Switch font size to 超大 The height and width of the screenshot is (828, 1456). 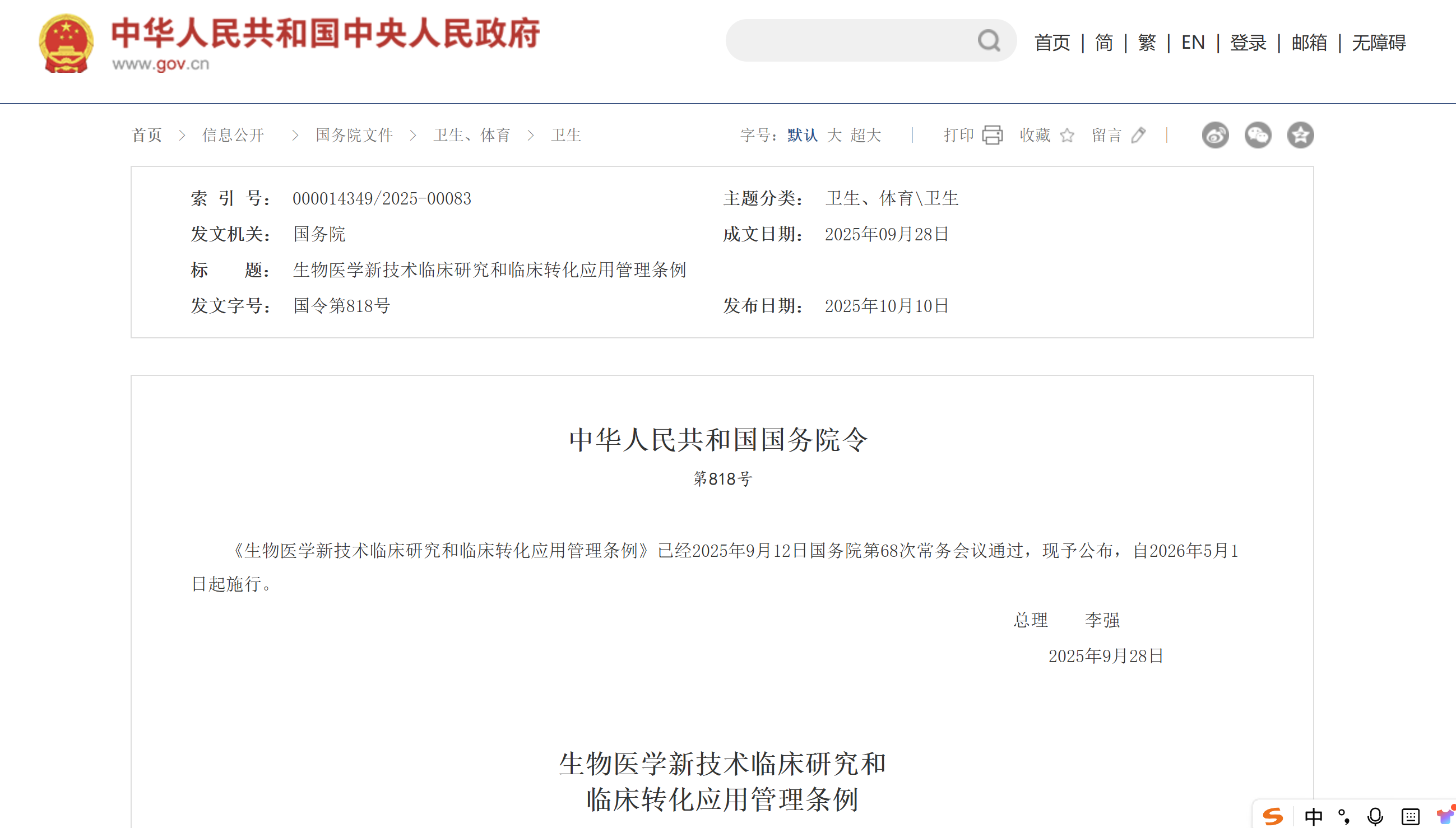pos(866,136)
